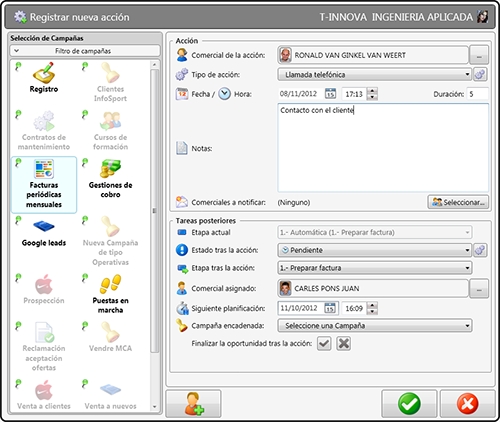The image size is (500, 422).
Task: Open calendar picker for Fecha 08/11/2012
Action: pos(330,94)
